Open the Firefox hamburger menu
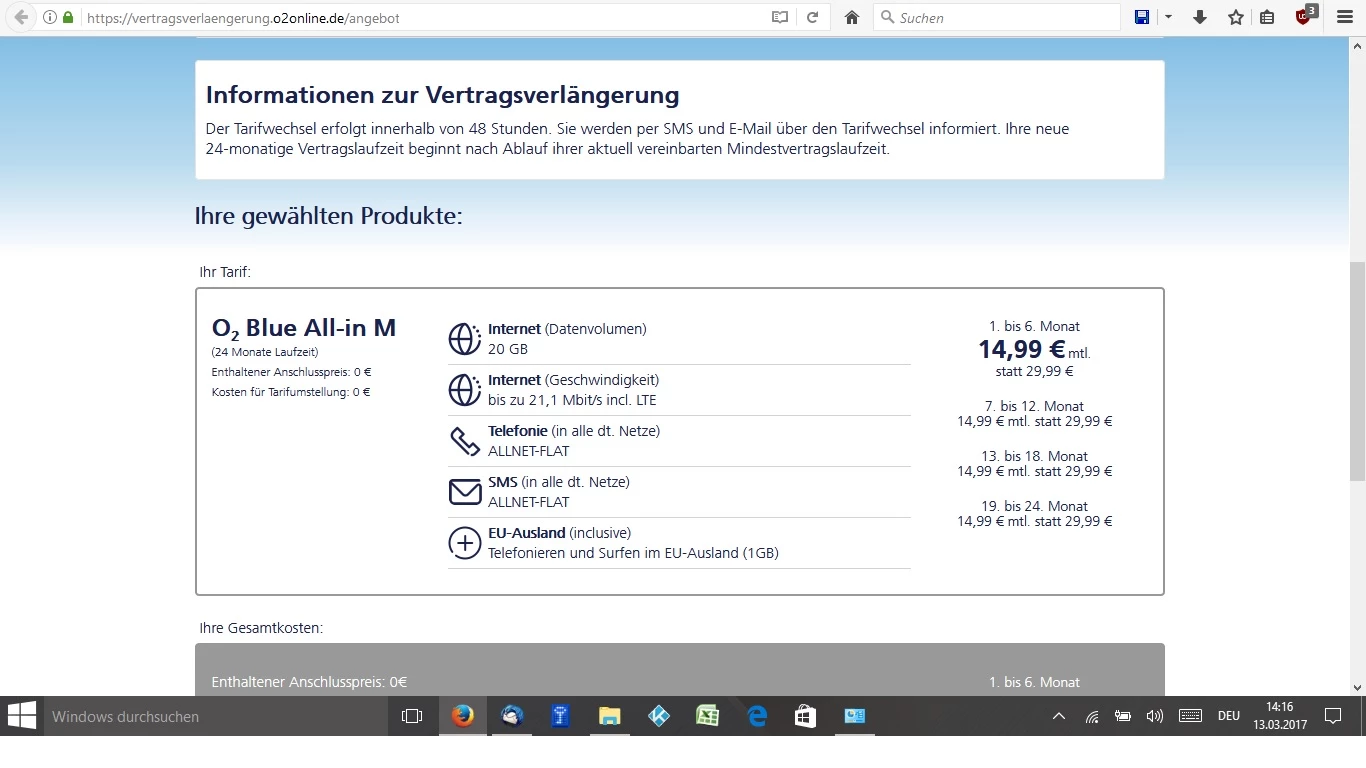 tap(1344, 17)
